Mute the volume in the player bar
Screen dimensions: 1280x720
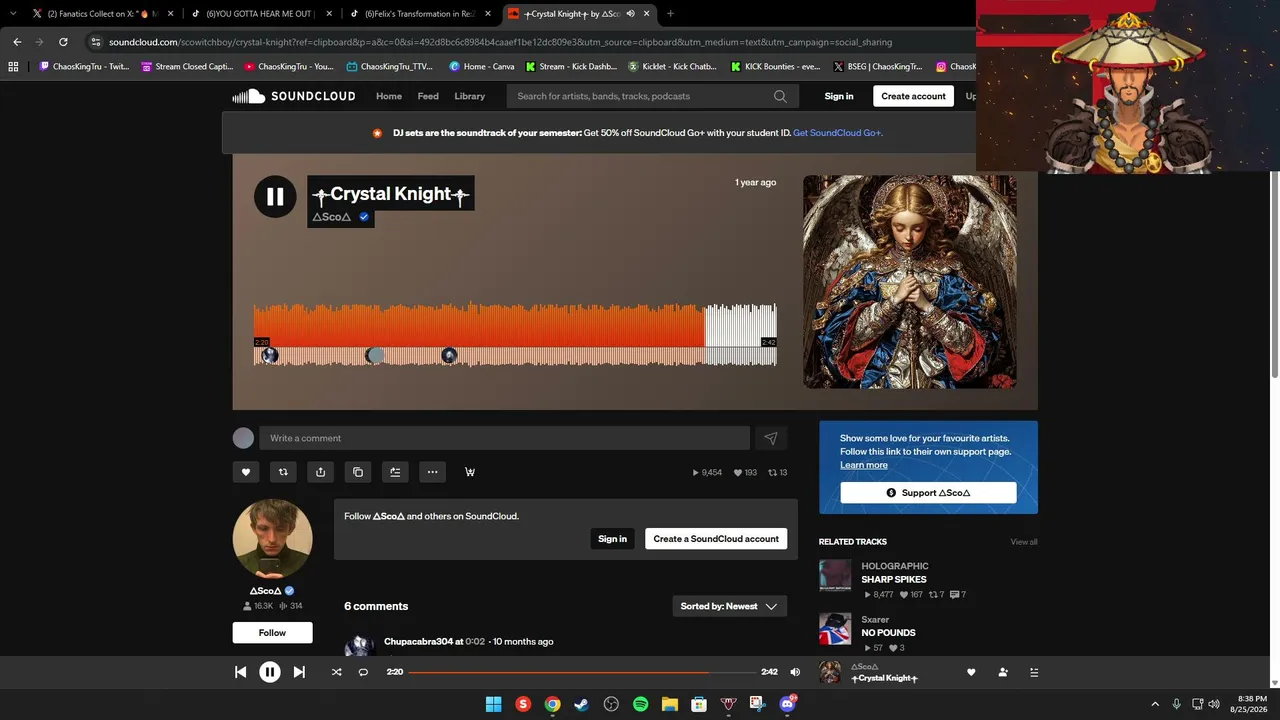(x=795, y=672)
